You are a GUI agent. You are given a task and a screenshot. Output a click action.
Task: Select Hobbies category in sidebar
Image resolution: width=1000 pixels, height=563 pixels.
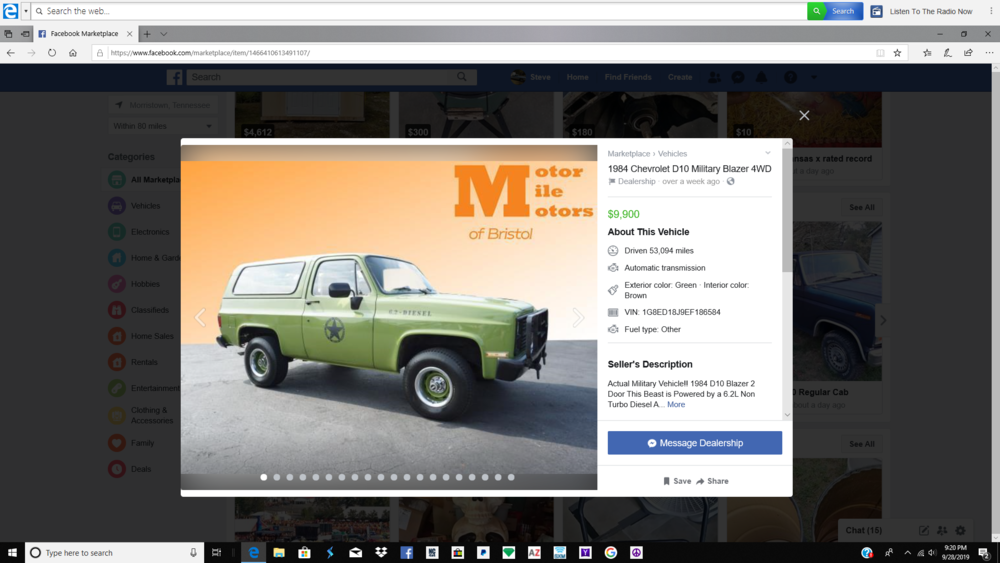pyautogui.click(x=144, y=284)
